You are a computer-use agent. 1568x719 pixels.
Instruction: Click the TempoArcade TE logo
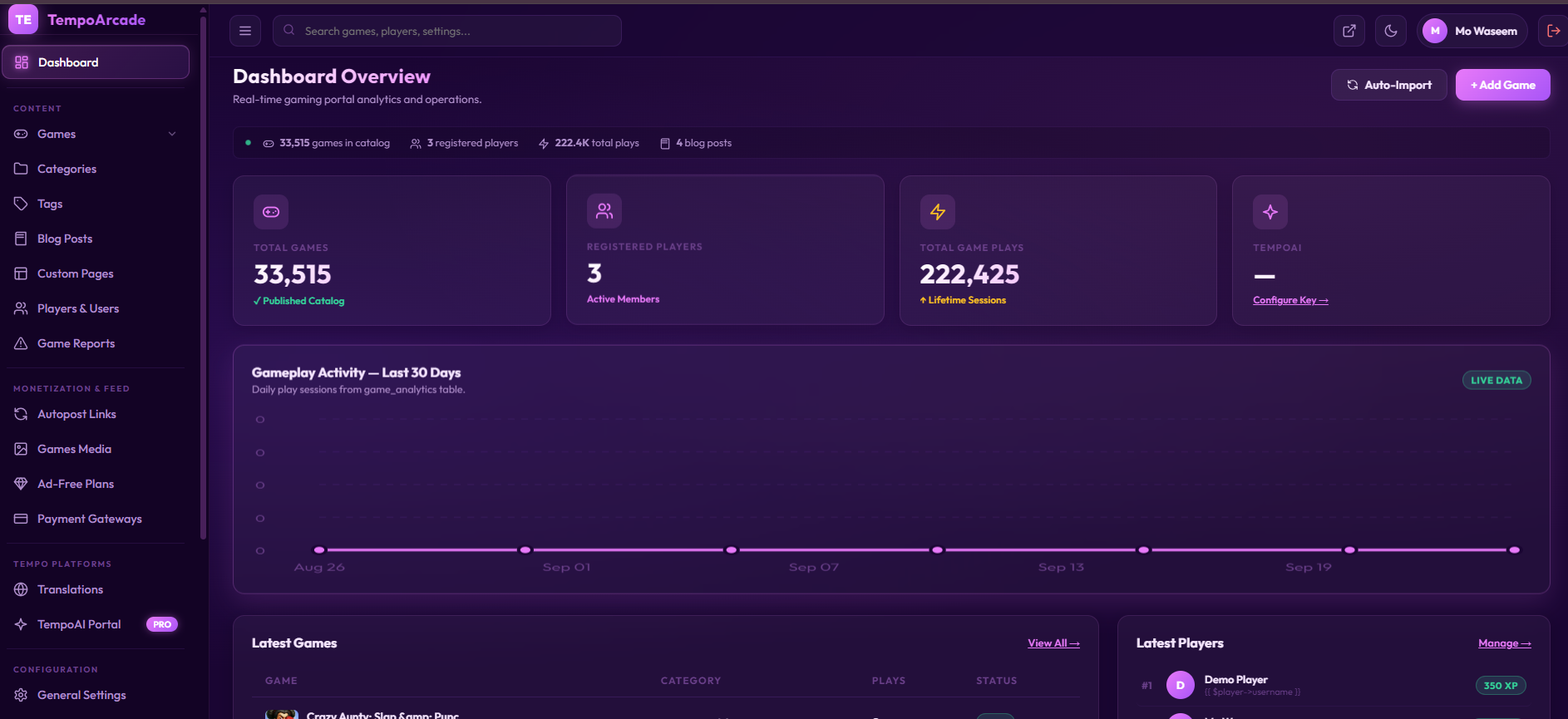(23, 19)
